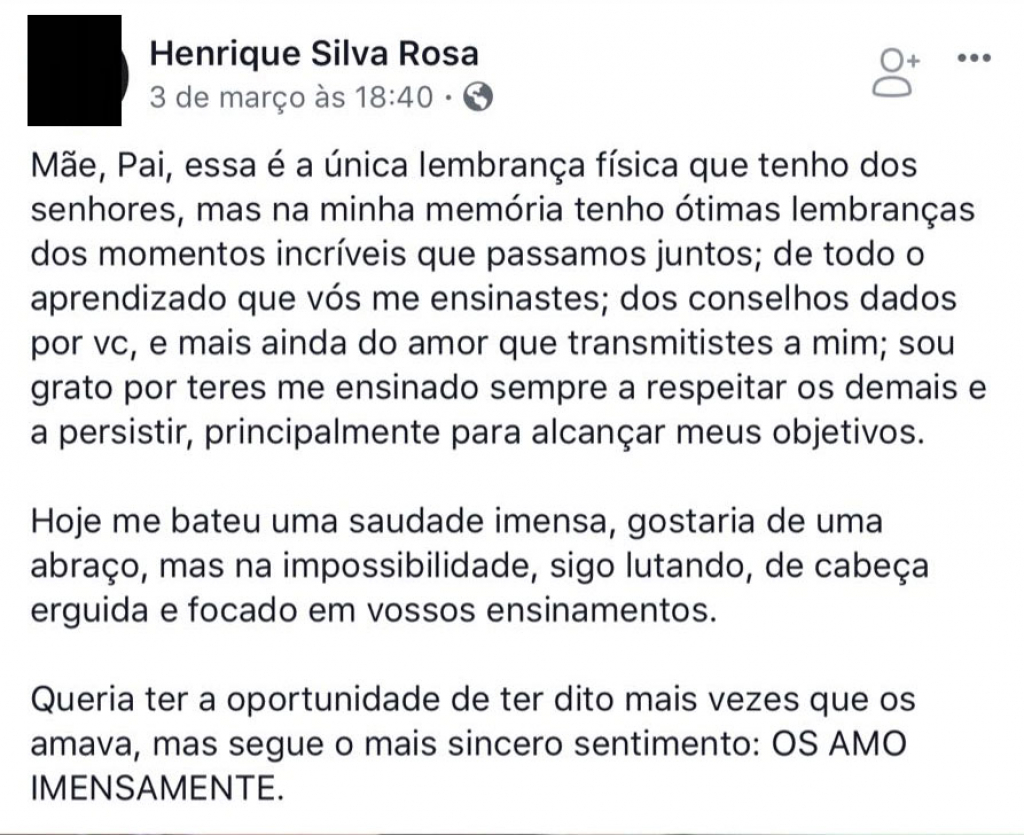Click the word "aprendizado" in the post
1024x835 pixels.
point(129,300)
